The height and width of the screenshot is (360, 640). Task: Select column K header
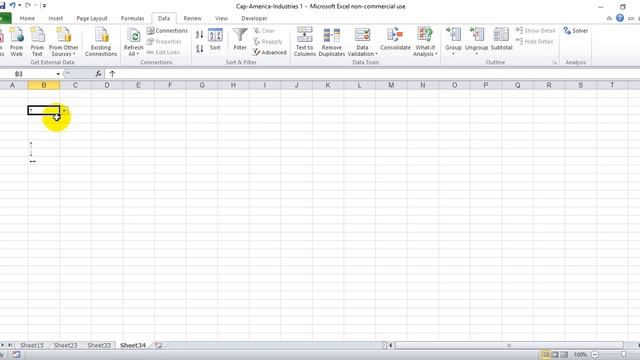pos(328,85)
